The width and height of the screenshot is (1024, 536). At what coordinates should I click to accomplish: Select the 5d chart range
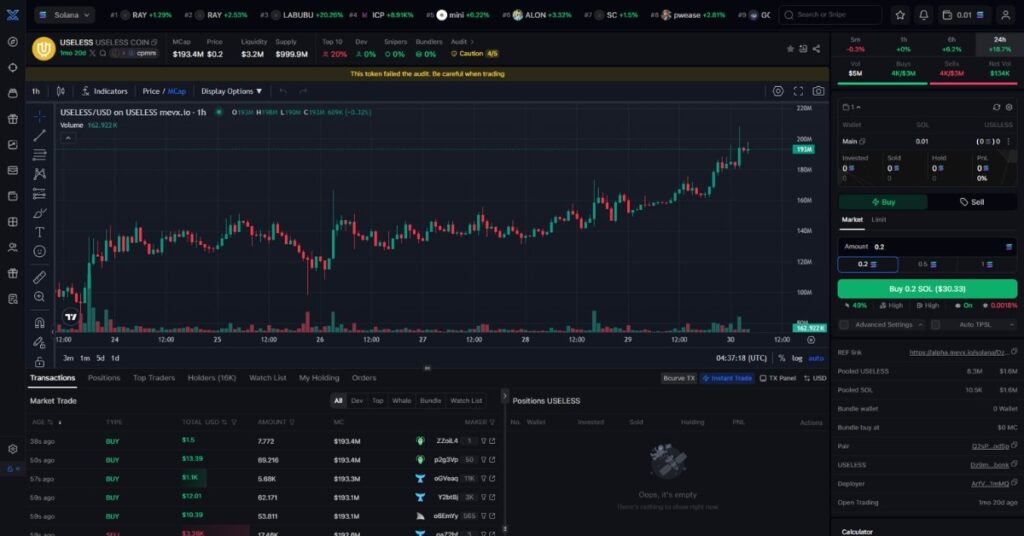pyautogui.click(x=100, y=358)
